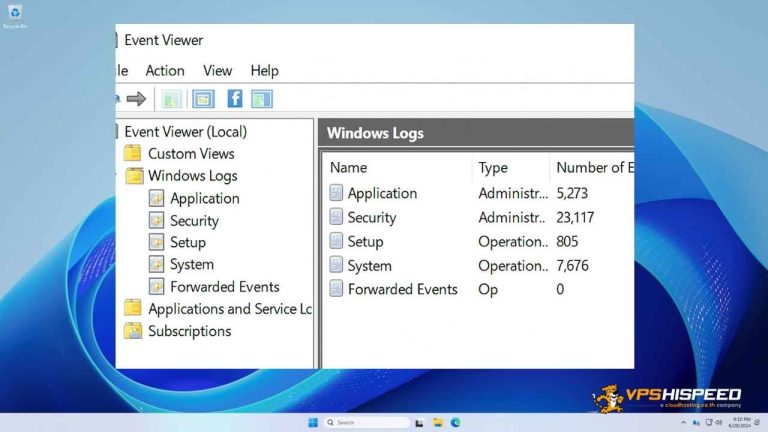The height and width of the screenshot is (432, 768).
Task: Click the "5,273" event count cell
Action: 572,193
